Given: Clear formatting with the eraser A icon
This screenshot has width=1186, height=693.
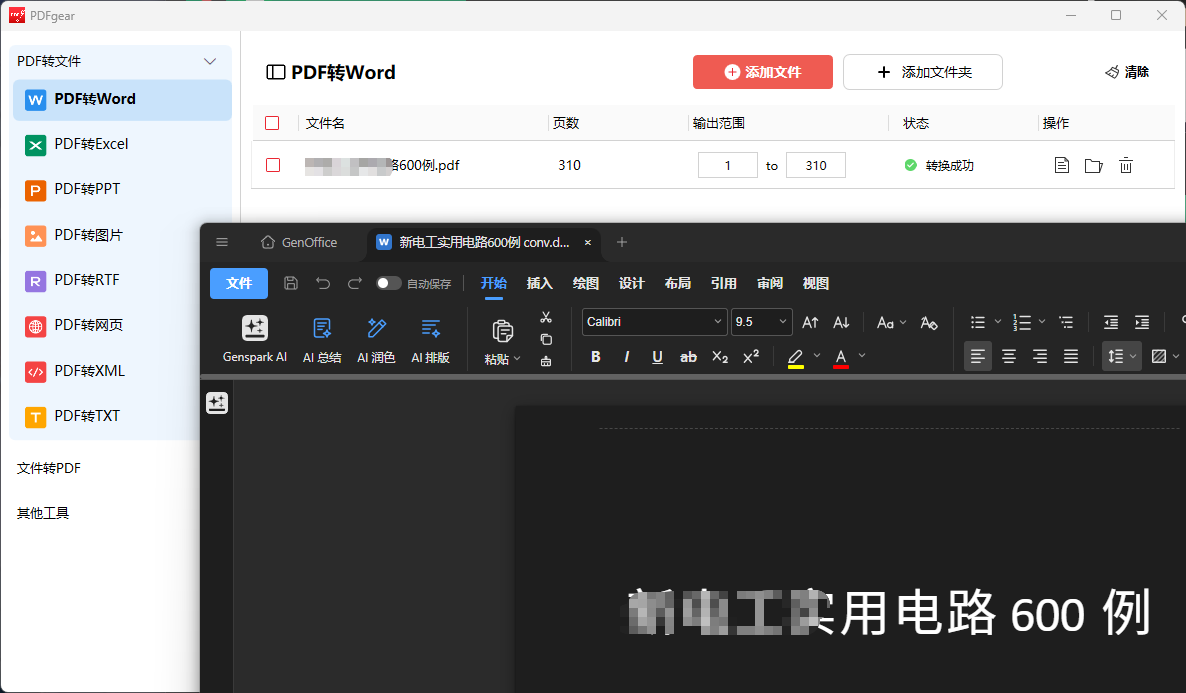Looking at the screenshot, I should click(x=929, y=323).
